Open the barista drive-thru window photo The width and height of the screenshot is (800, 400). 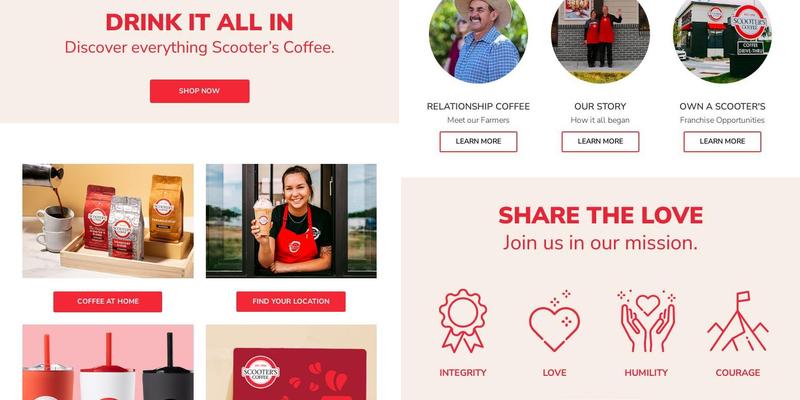click(x=291, y=221)
